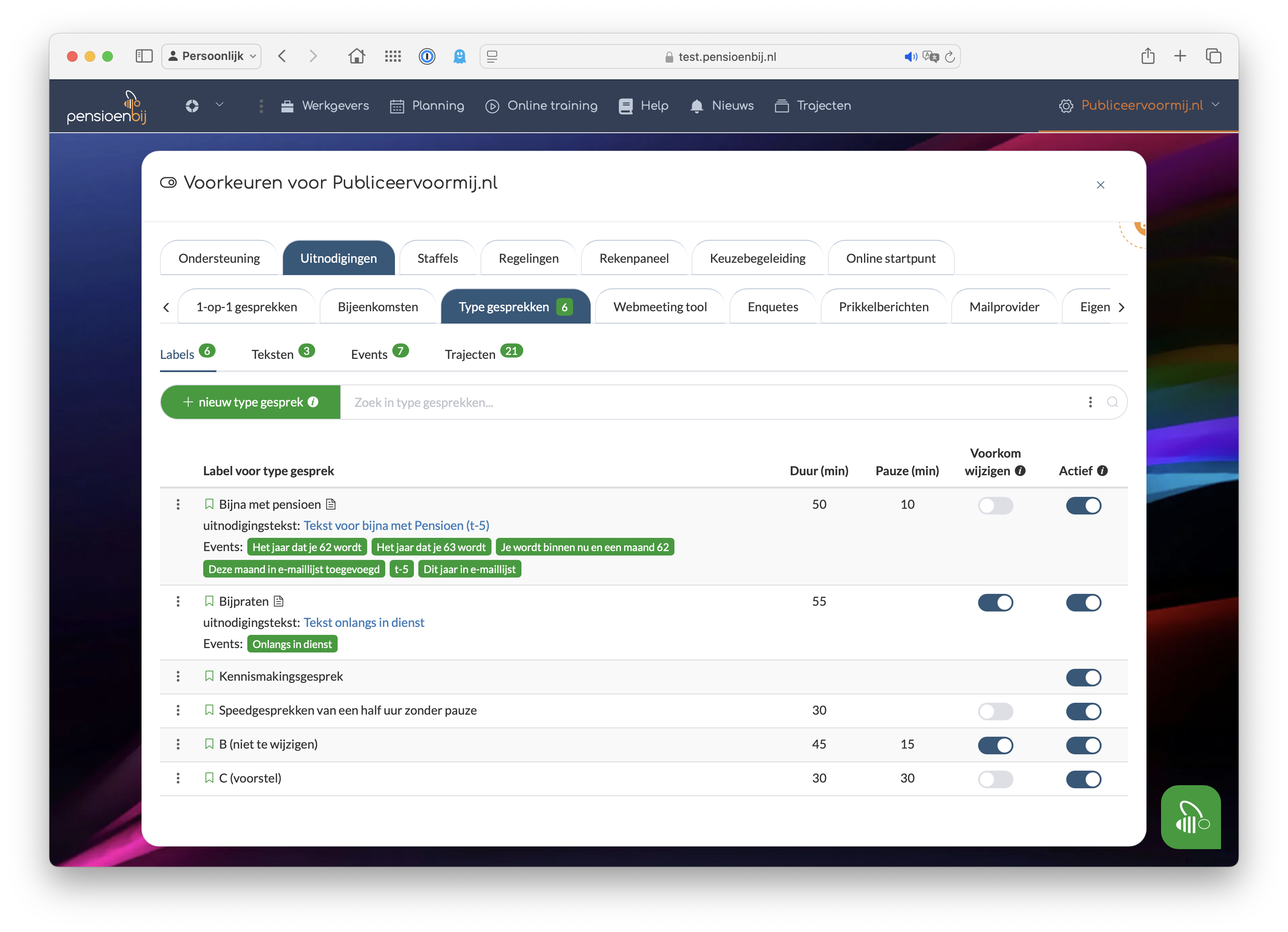The height and width of the screenshot is (932, 1288).
Task: Click the translate page icon
Action: tap(930, 57)
